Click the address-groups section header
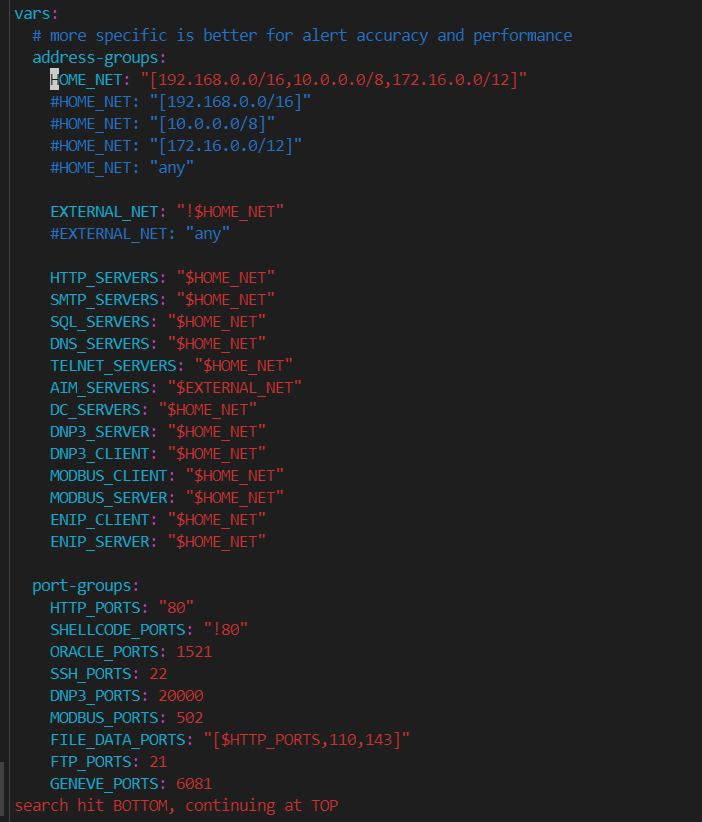The height and width of the screenshot is (822, 702). (99, 57)
